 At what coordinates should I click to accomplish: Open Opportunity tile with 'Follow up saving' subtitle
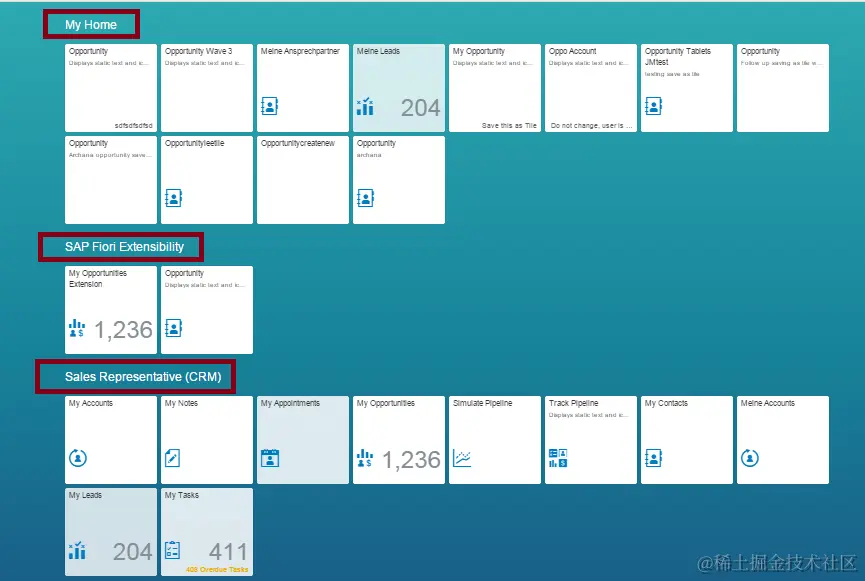point(783,88)
